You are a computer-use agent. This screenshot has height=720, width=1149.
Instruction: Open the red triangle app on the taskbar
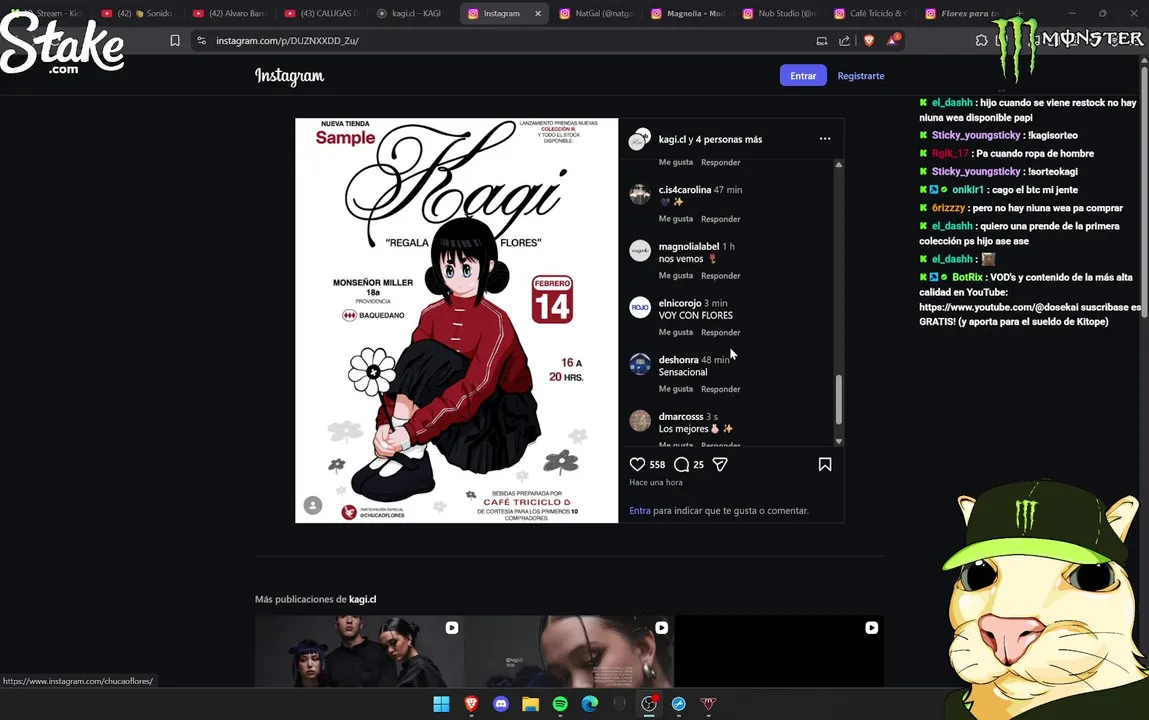point(709,704)
